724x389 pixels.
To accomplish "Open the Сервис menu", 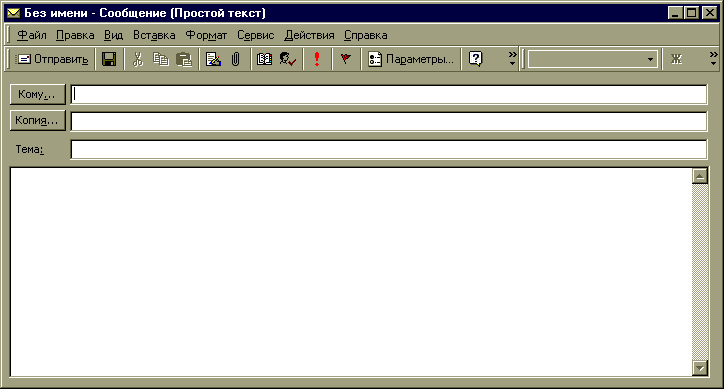I will (x=255, y=35).
